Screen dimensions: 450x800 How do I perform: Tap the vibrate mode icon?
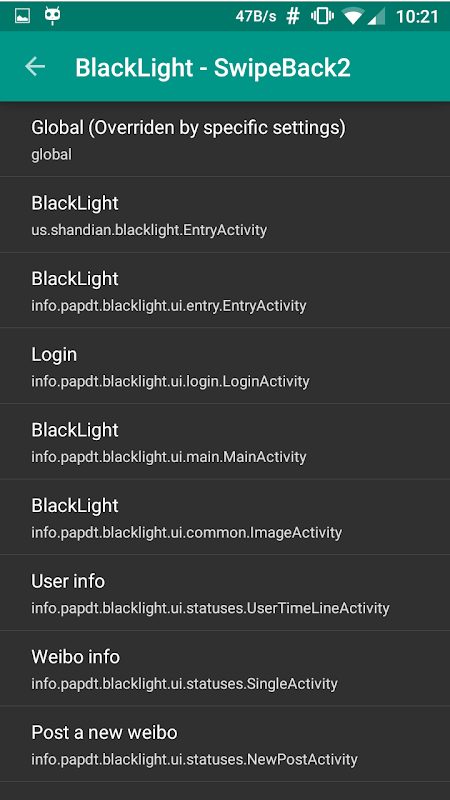pos(322,16)
